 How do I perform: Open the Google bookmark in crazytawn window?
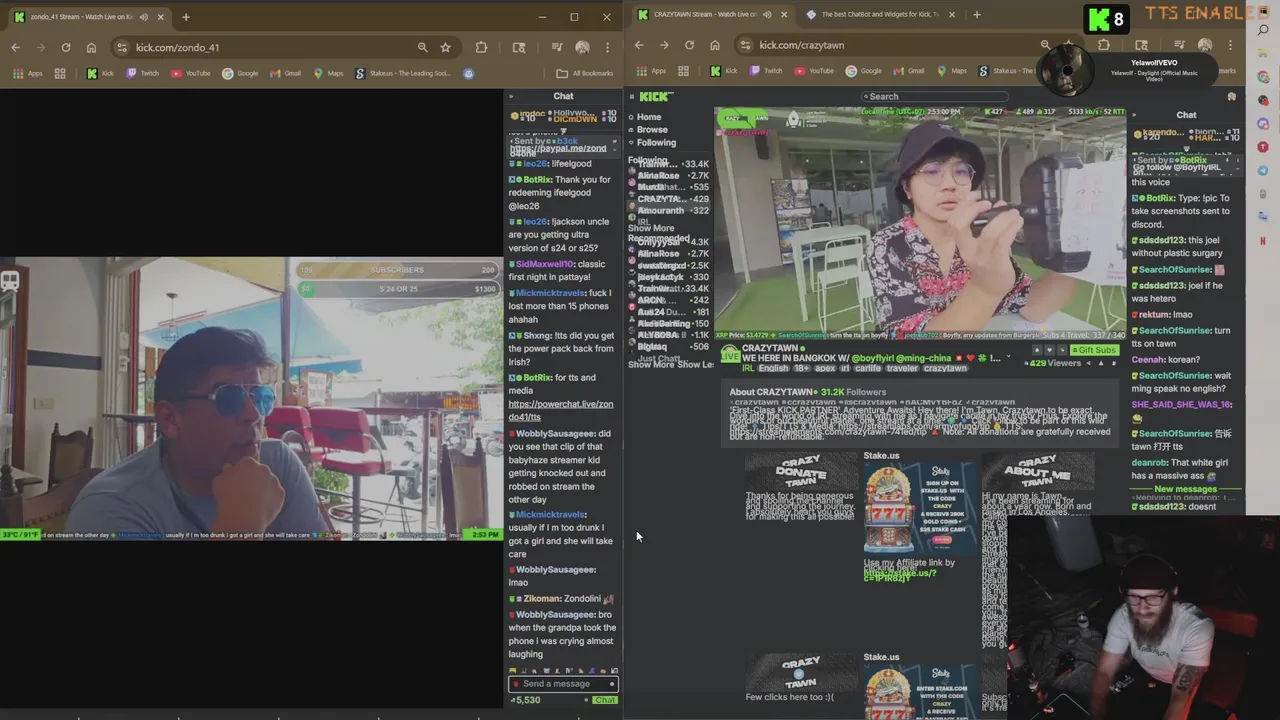864,71
